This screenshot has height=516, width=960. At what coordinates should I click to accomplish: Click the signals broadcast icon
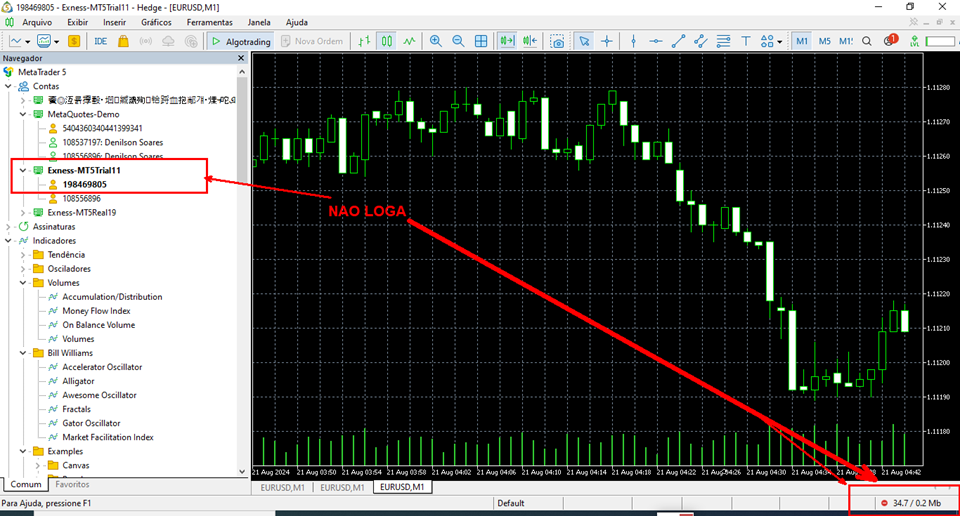pos(146,41)
